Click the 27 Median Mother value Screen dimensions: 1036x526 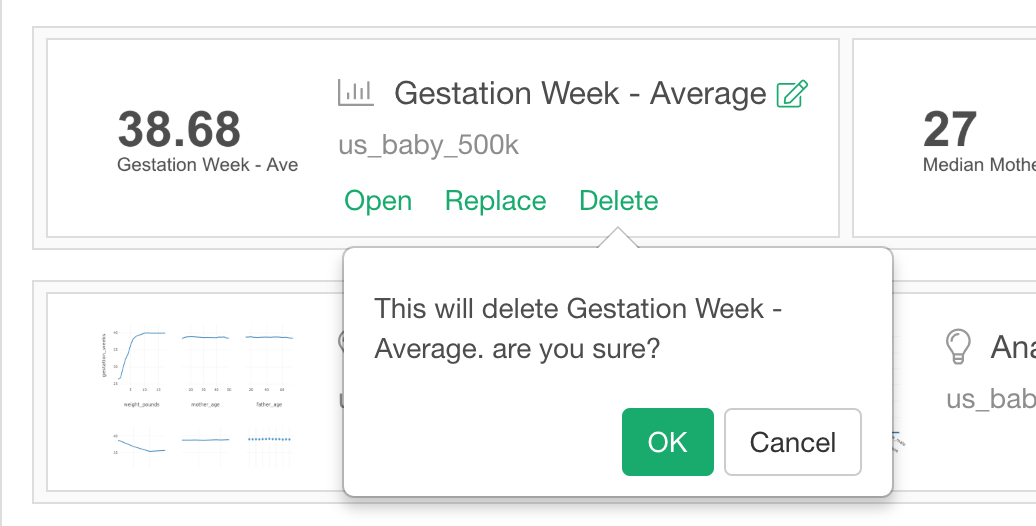(x=949, y=130)
